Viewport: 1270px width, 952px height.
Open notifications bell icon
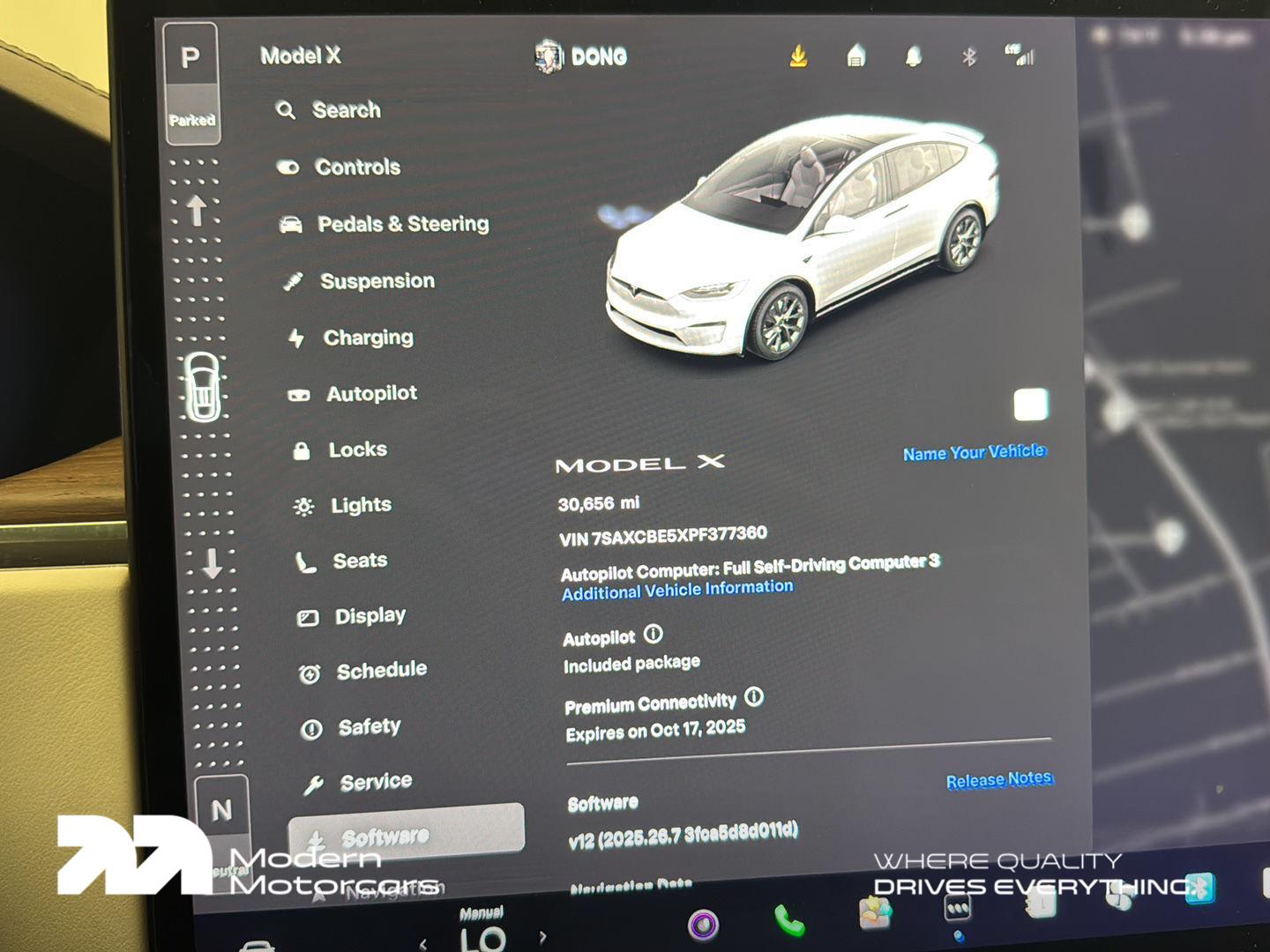[914, 57]
